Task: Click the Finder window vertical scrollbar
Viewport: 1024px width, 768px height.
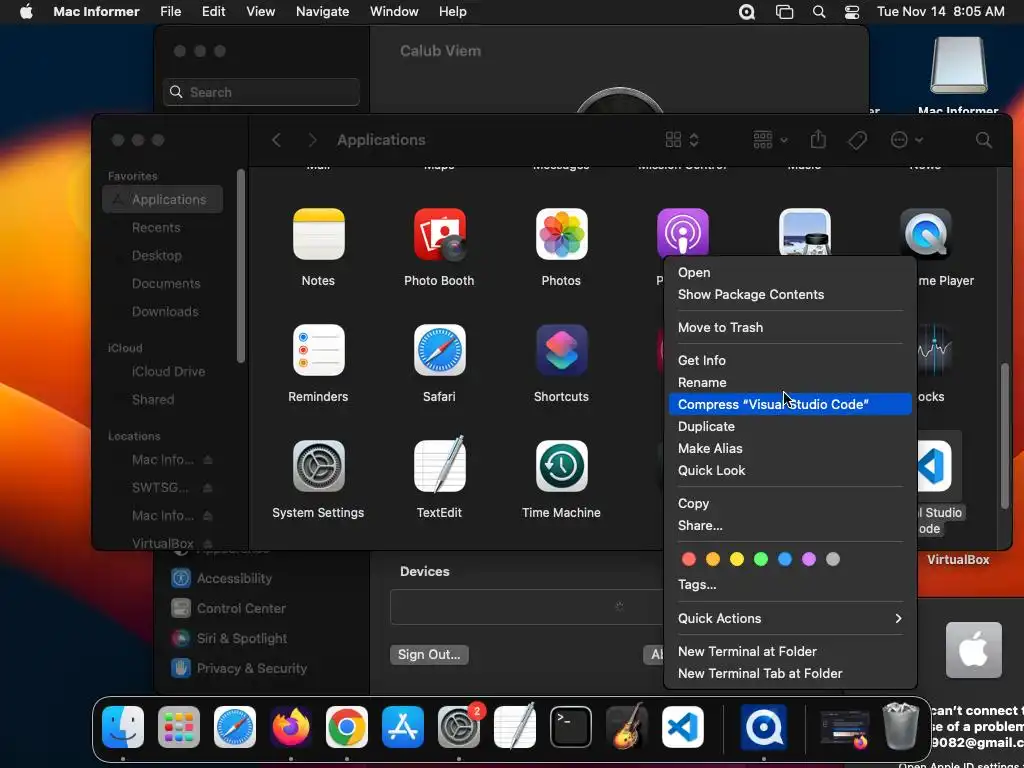Action: click(1005, 436)
